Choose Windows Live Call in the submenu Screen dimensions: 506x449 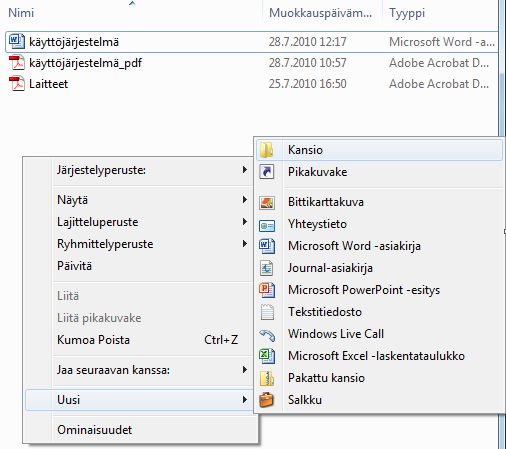point(379,334)
